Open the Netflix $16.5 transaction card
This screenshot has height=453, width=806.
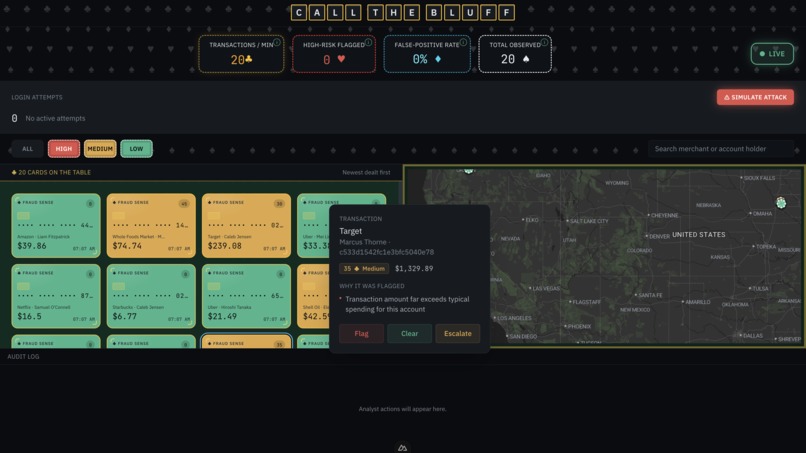(56, 296)
